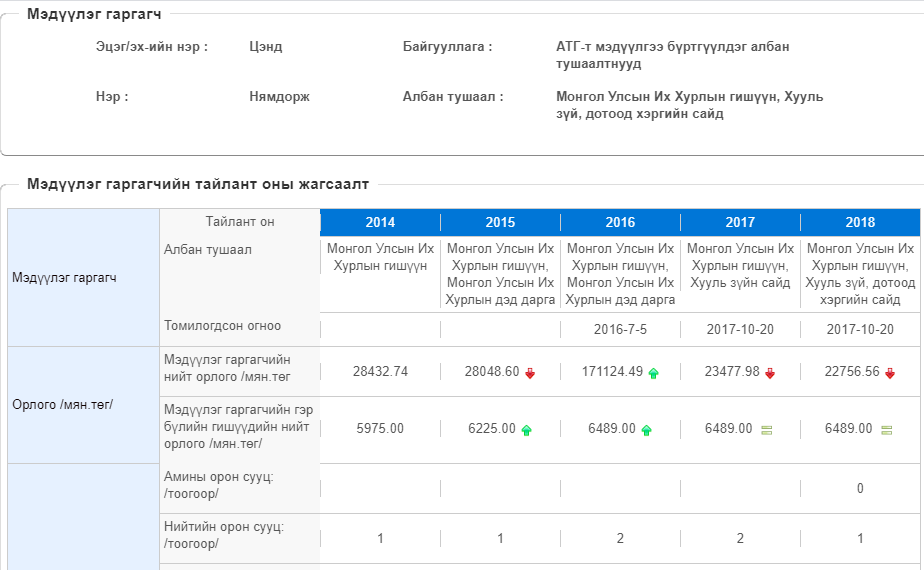Click organization value 'АТГ-т мэдүүлгээ бүртгүүлдэг албан тушаалтнууд'

pos(672,55)
